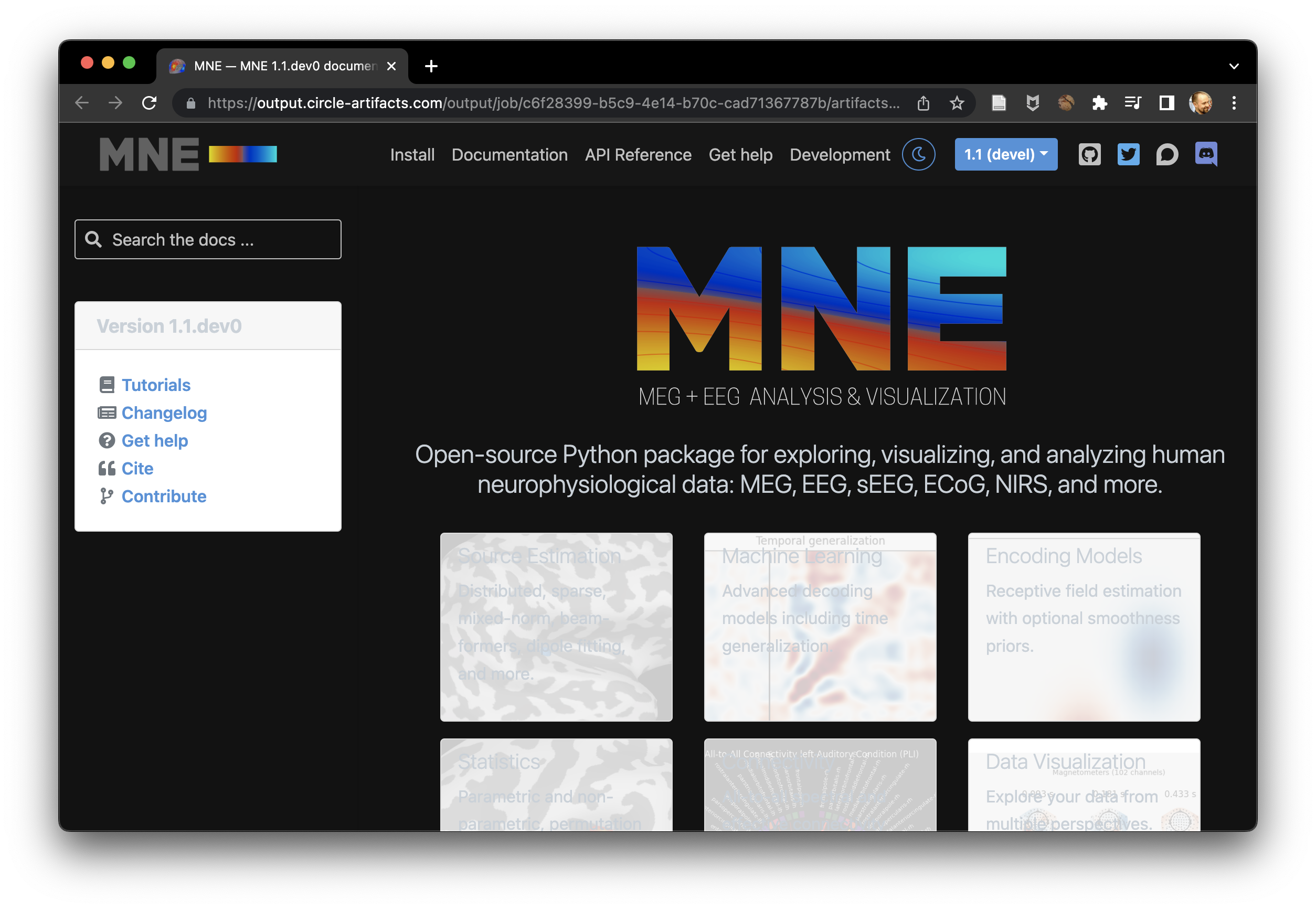The height and width of the screenshot is (909, 1316).
Task: Open the Data Visualization card
Action: [x=1084, y=785]
